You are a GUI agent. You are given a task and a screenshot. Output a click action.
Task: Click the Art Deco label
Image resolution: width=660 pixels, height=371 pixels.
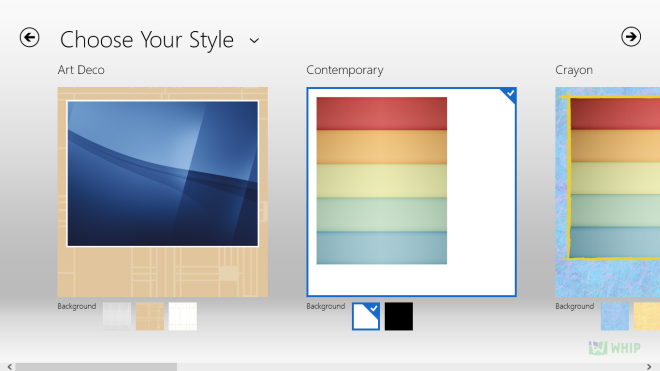[81, 70]
